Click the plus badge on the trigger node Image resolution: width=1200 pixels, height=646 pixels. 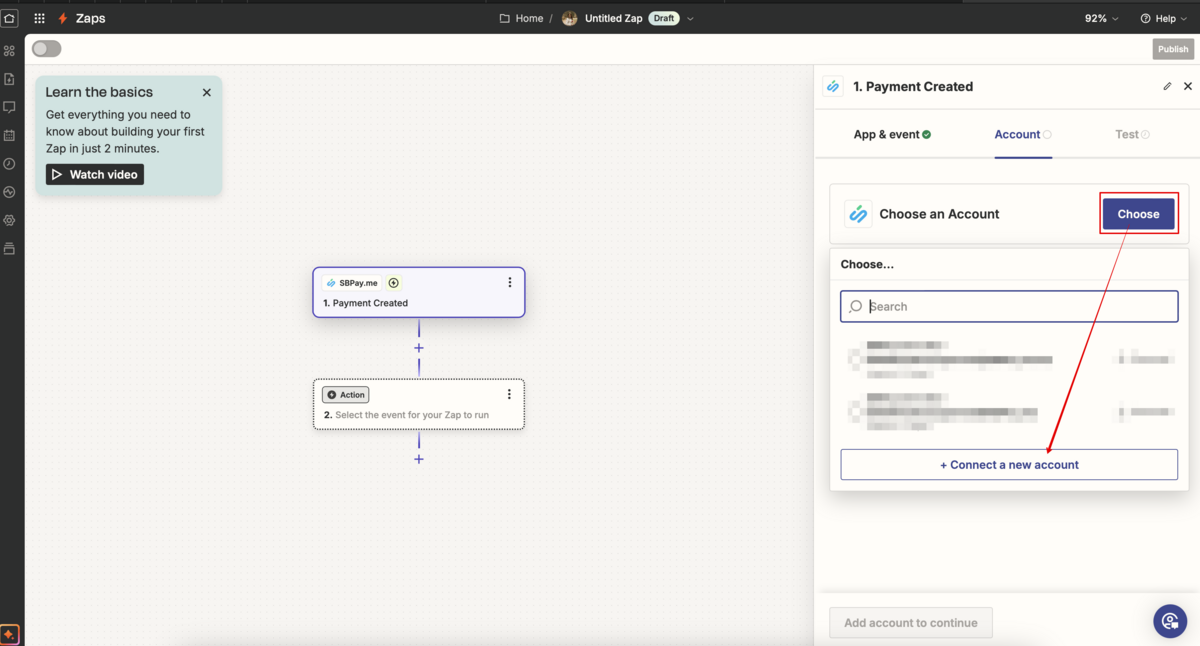(394, 283)
